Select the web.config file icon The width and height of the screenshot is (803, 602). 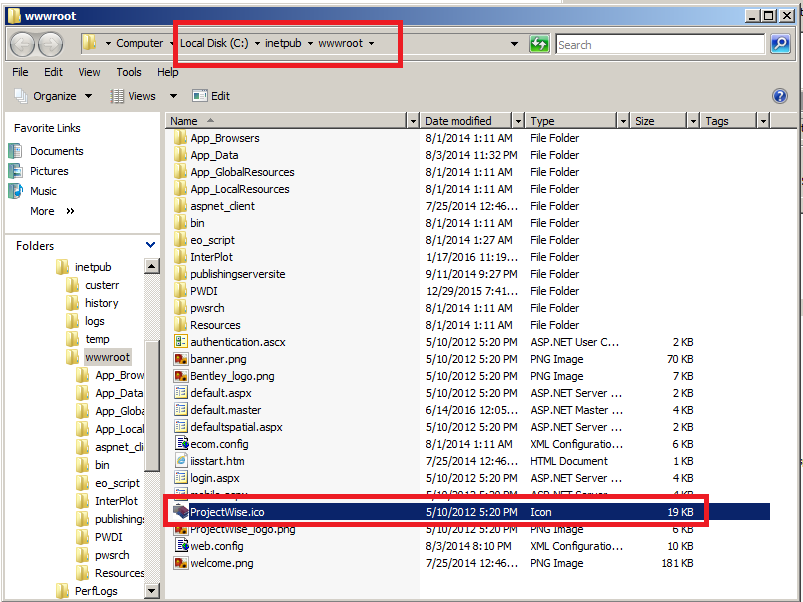[182, 545]
